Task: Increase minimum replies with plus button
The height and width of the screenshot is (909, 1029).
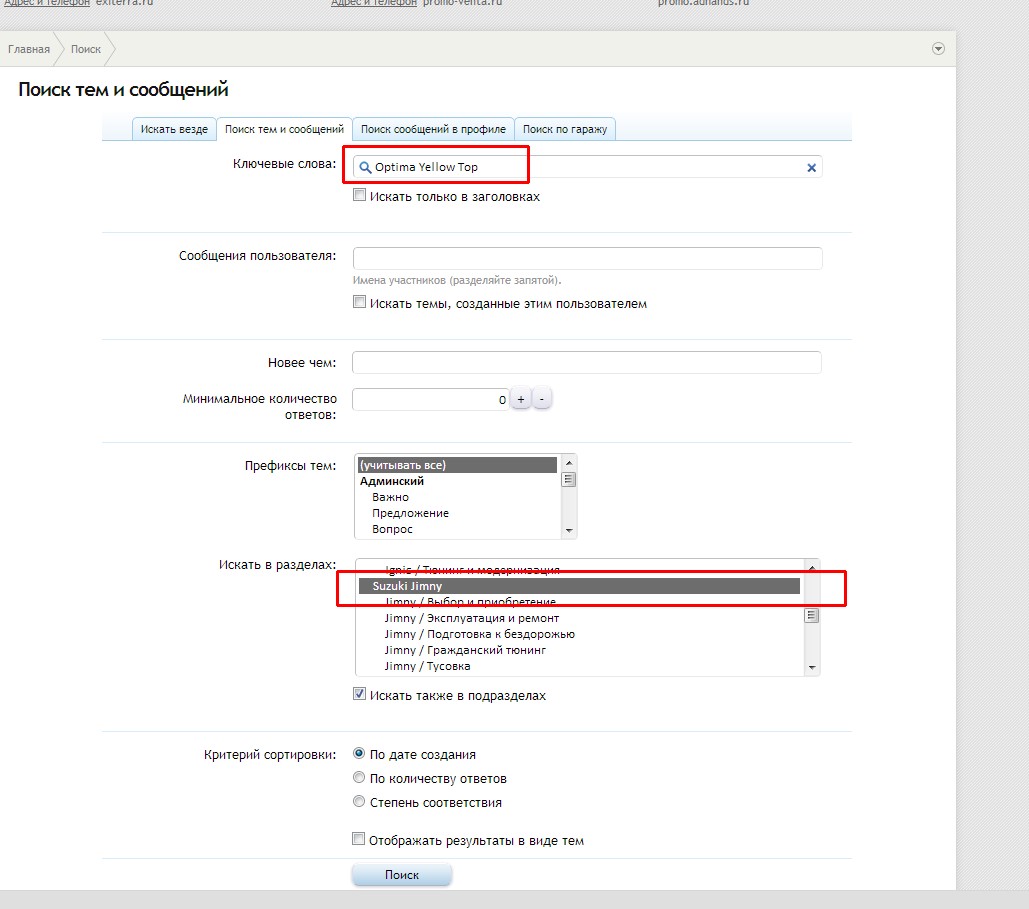Action: (x=520, y=399)
